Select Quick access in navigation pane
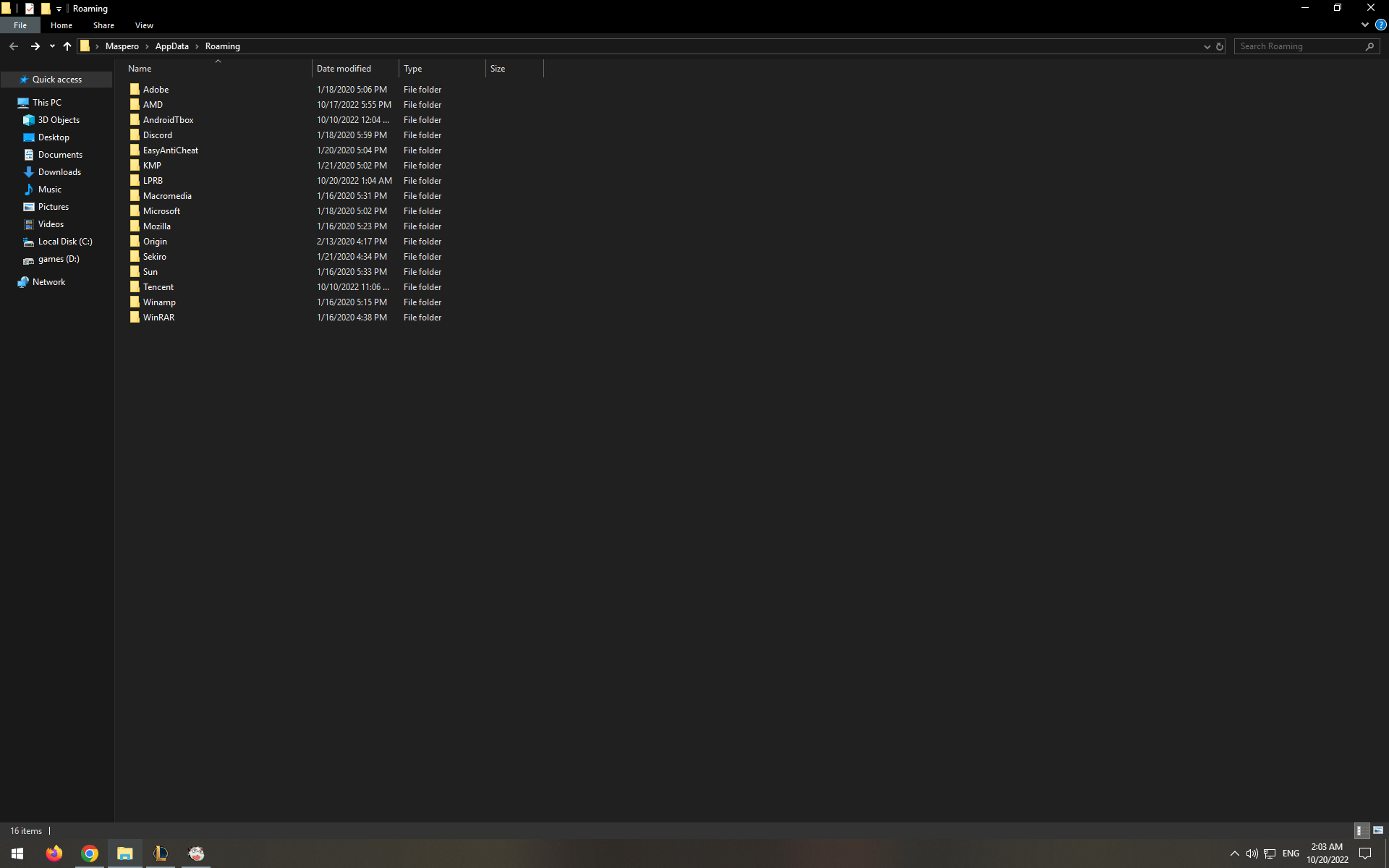 point(57,80)
